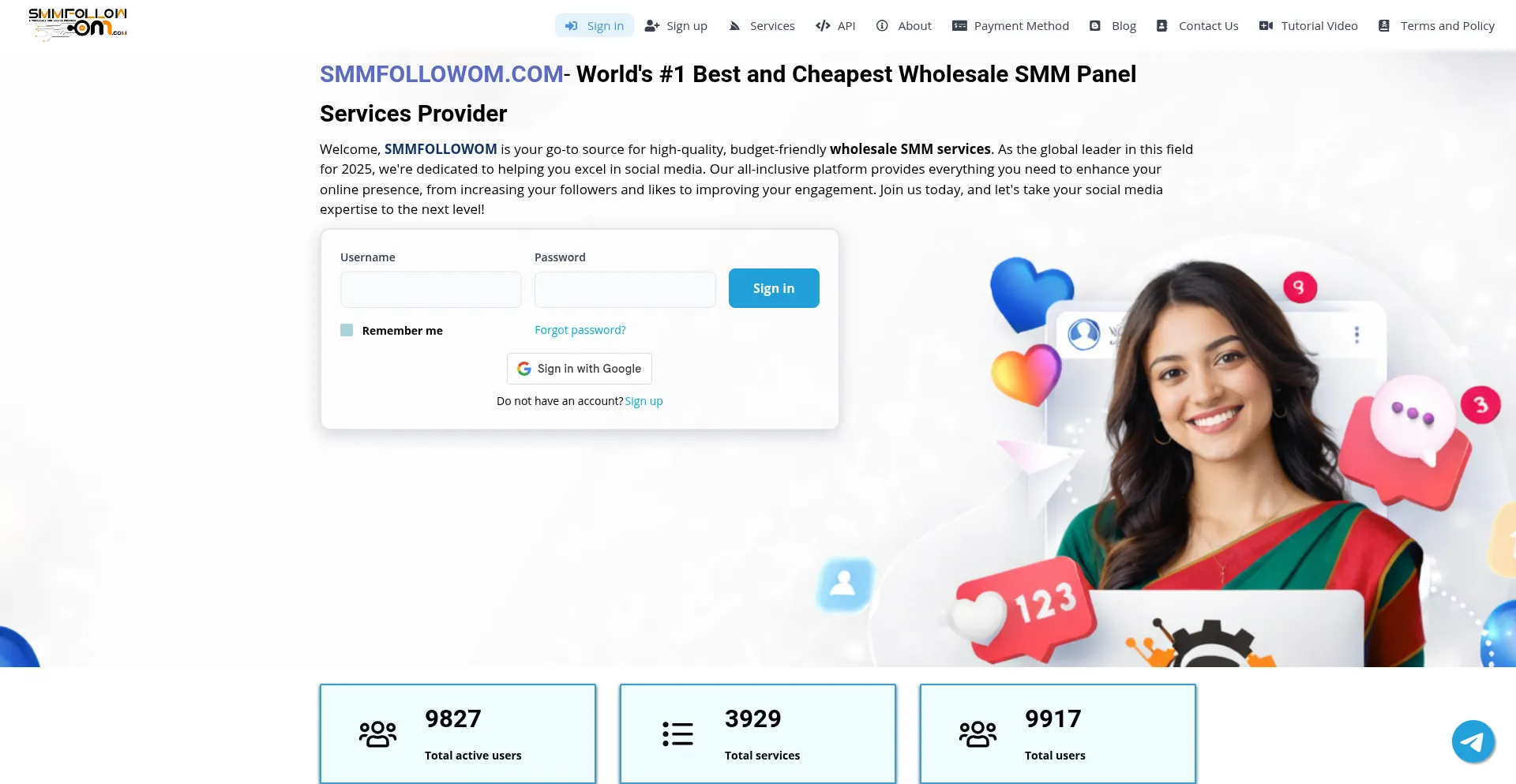Focus the Username input field
Viewport: 1516px width, 784px height.
pyautogui.click(x=431, y=290)
